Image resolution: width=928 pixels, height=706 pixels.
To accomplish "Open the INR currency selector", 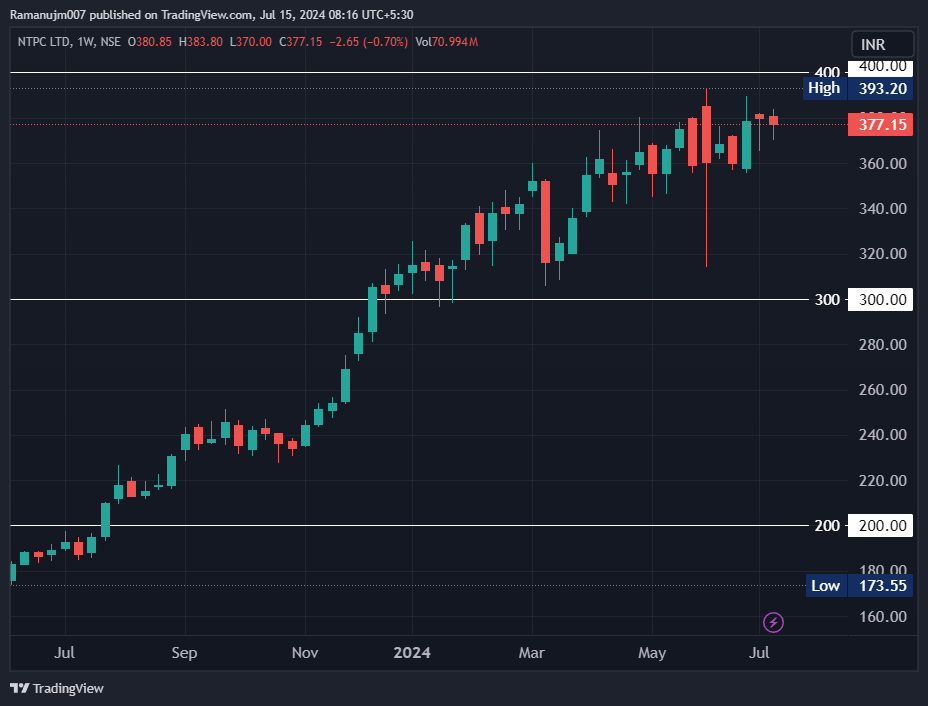I will tap(882, 44).
